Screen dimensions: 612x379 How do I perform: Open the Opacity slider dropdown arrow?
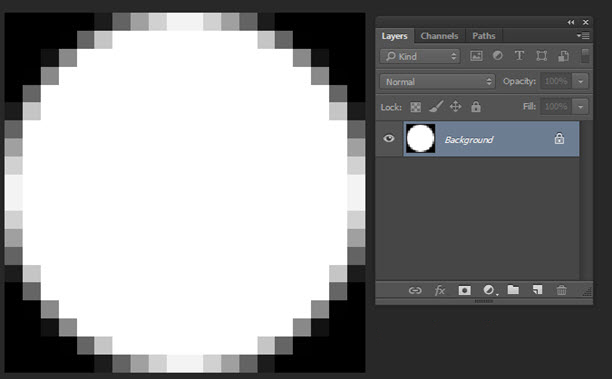click(x=580, y=82)
